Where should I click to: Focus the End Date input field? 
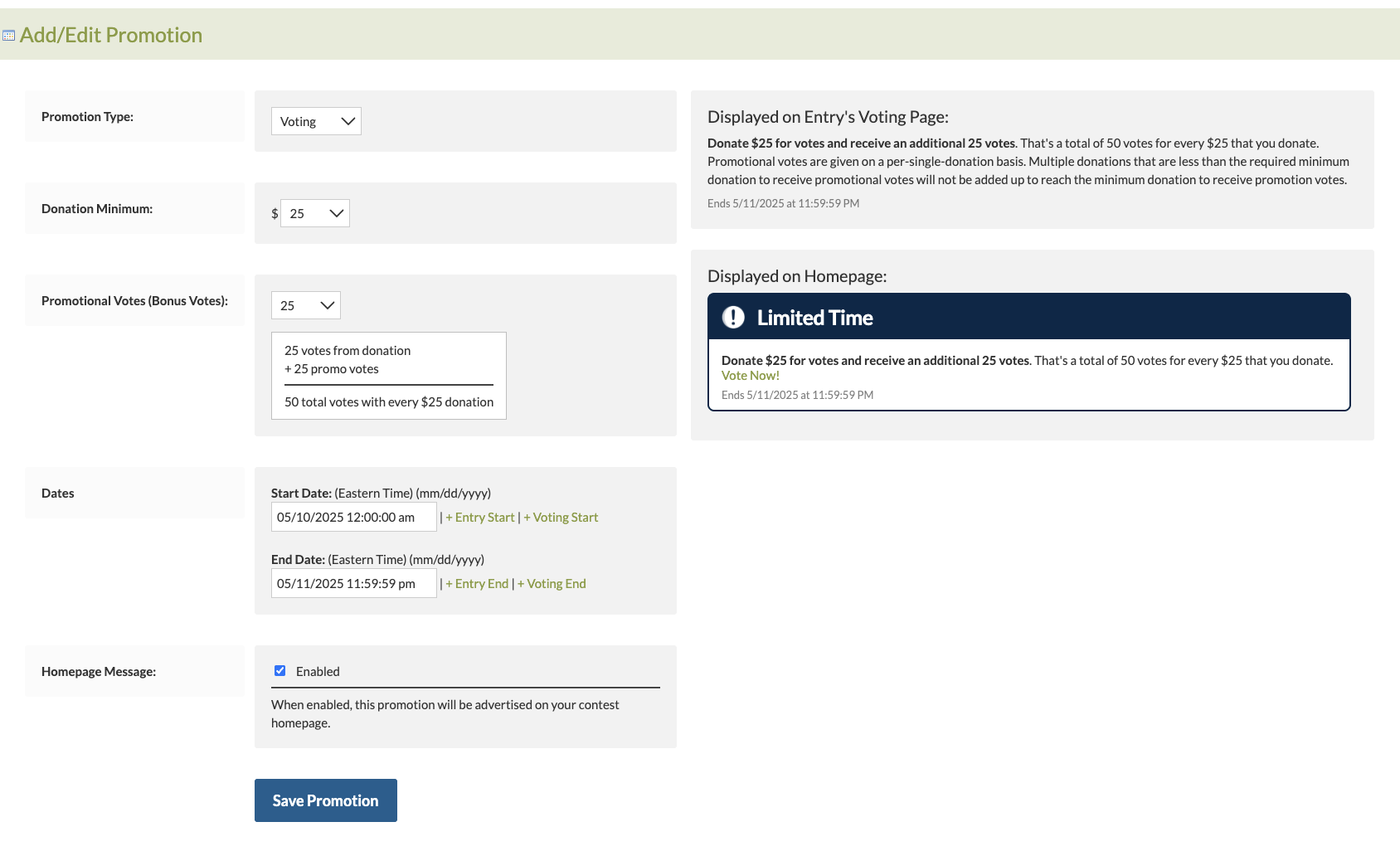click(x=353, y=584)
